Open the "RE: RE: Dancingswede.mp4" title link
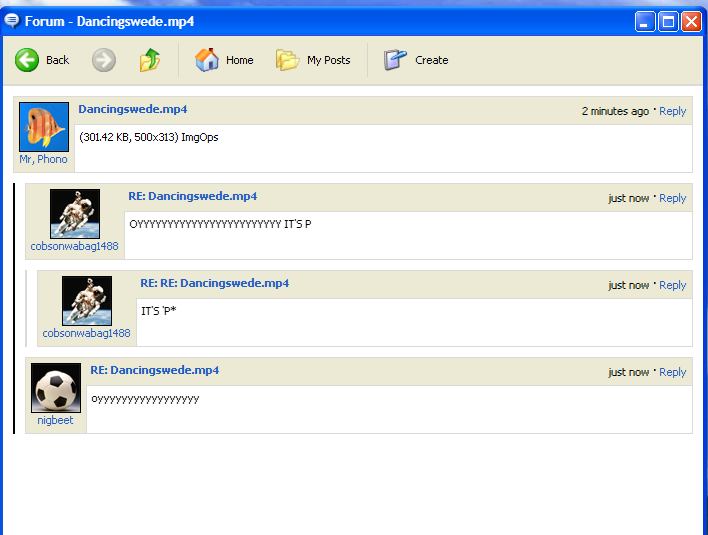 point(214,283)
